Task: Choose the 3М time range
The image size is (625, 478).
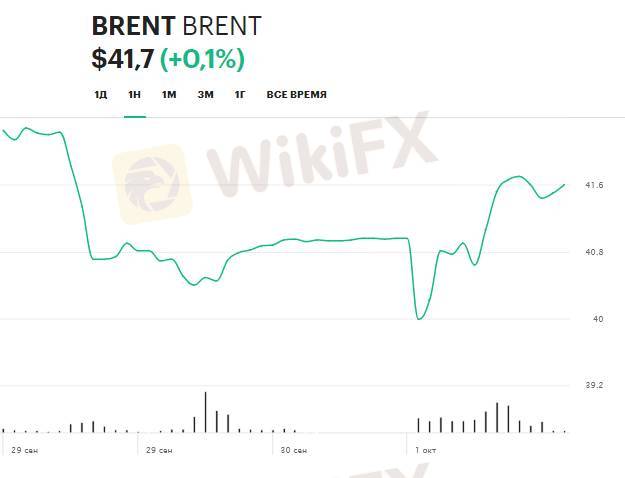Action: point(205,95)
